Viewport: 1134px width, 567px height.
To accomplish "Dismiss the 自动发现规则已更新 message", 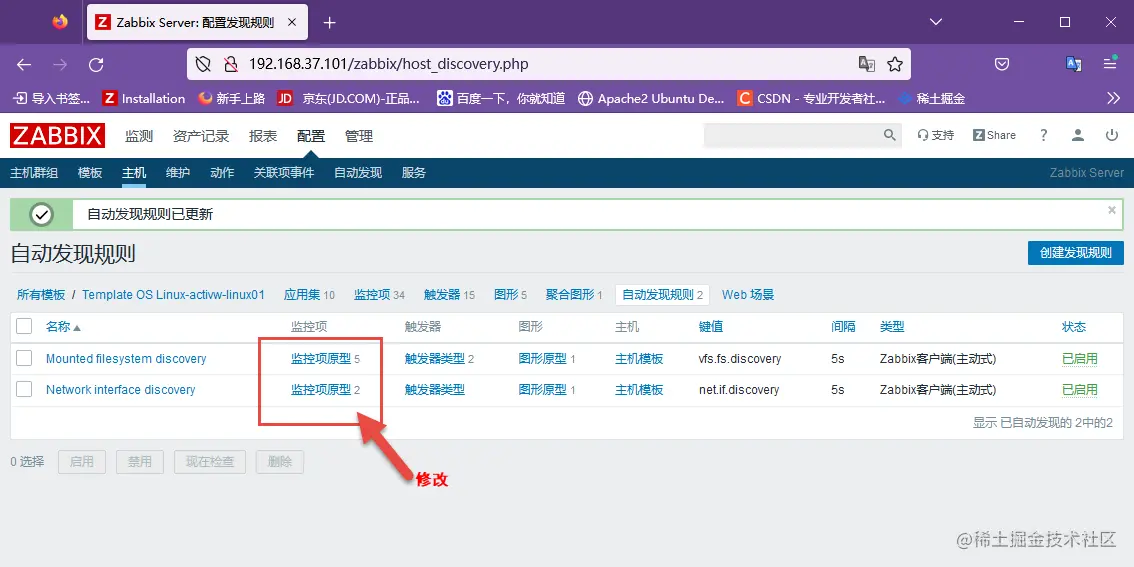I will pyautogui.click(x=1112, y=210).
